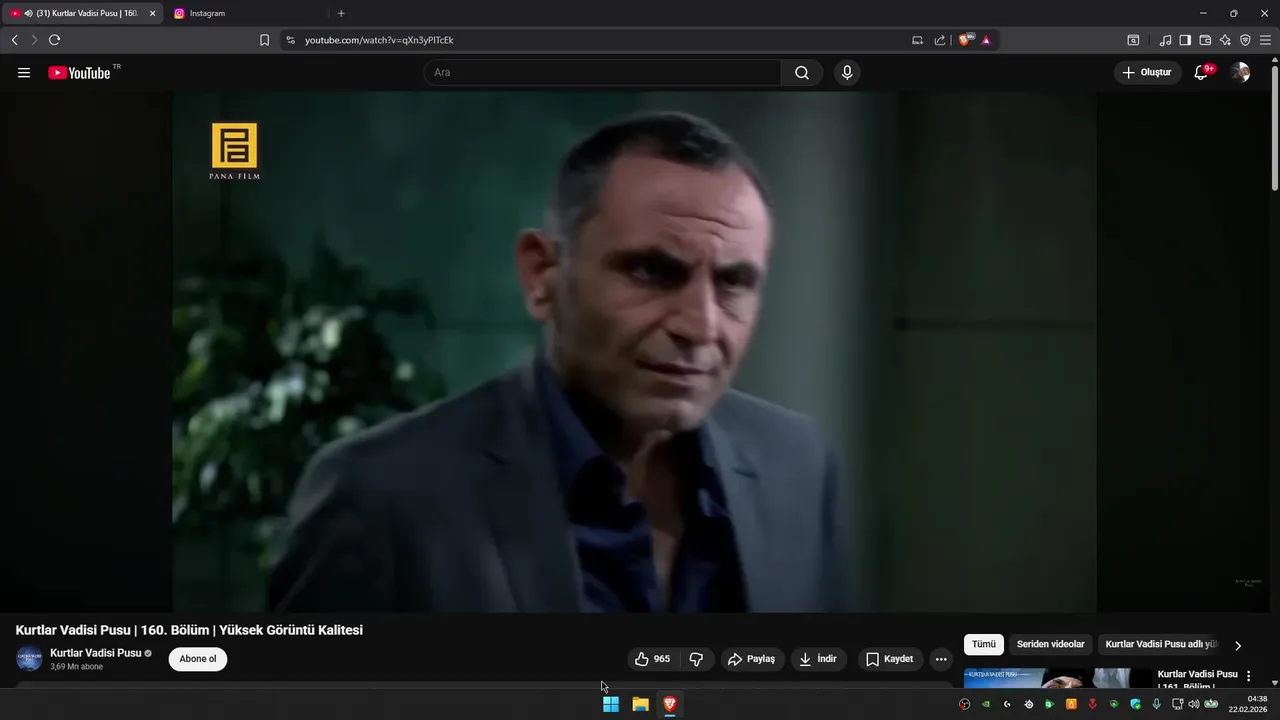Open the account avatar menu

1240,73
